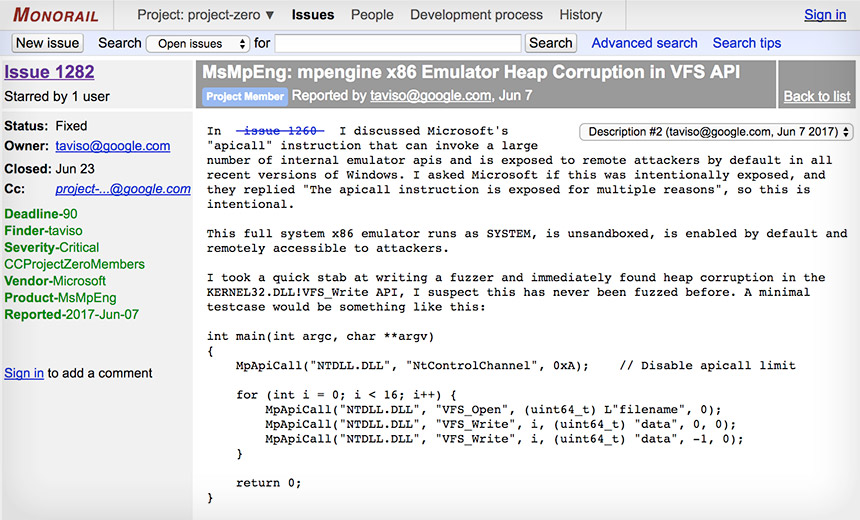The height and width of the screenshot is (520, 860).
Task: Click owner taviso@google.com link
Action: (x=112, y=146)
